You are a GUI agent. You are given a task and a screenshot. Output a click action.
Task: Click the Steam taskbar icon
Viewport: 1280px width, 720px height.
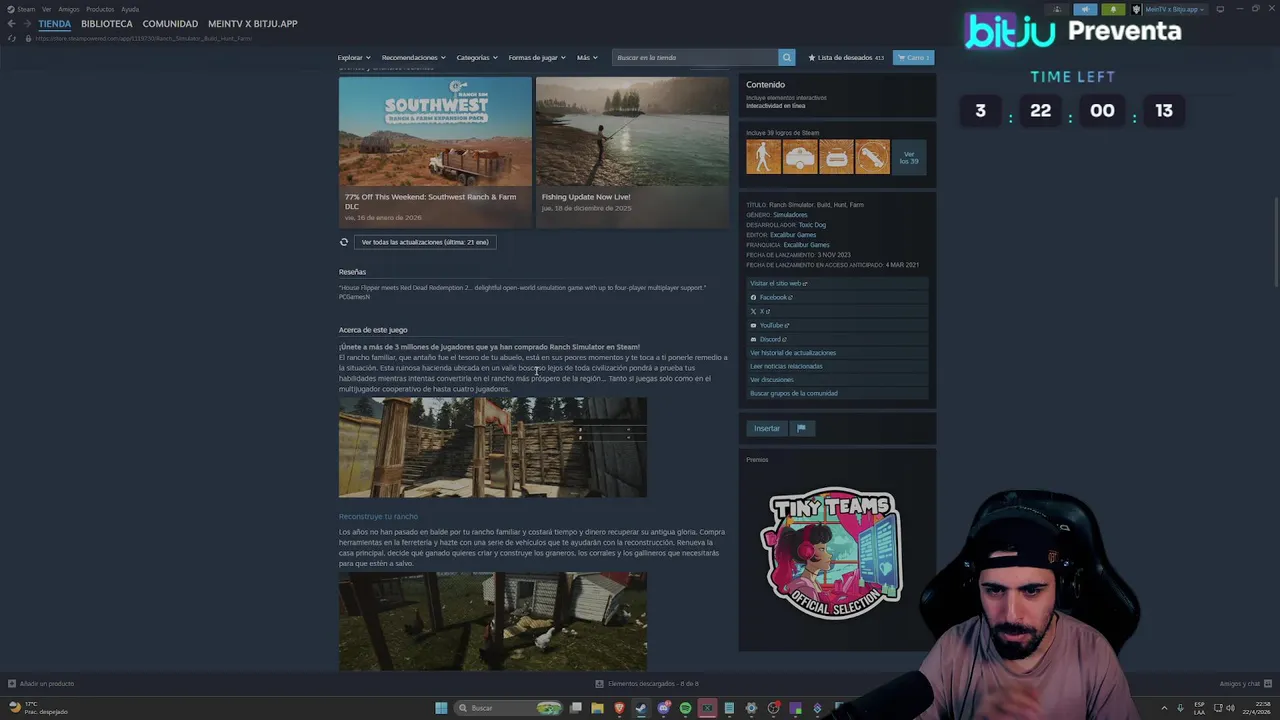coord(641,708)
